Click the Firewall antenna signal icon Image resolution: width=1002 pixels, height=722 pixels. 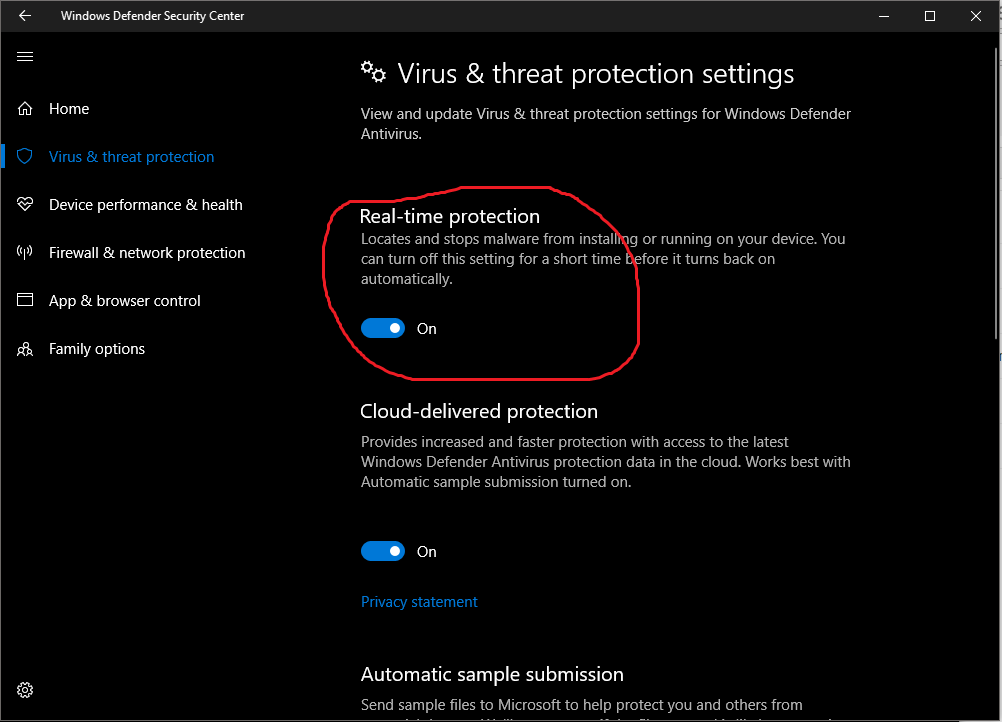[x=25, y=252]
